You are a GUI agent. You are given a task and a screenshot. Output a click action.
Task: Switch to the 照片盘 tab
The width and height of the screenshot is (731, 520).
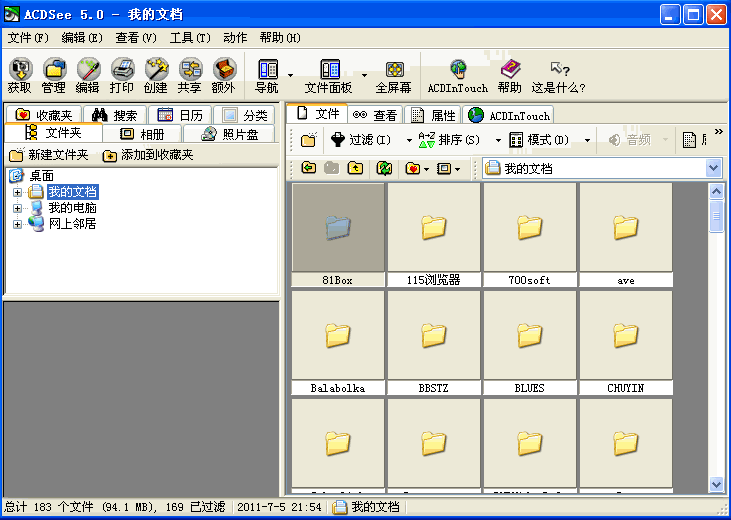[229, 134]
